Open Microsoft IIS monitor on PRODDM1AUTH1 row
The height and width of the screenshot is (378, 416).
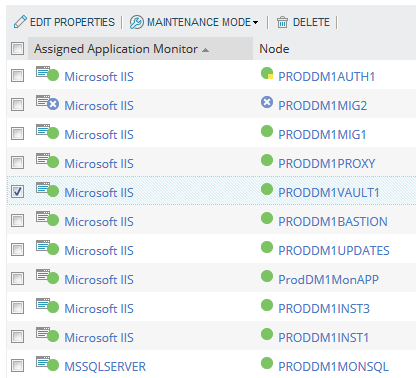click(99, 77)
